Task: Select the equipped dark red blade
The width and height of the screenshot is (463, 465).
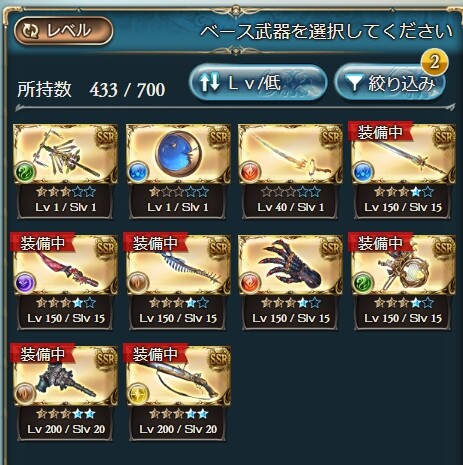Action: [x=65, y=282]
